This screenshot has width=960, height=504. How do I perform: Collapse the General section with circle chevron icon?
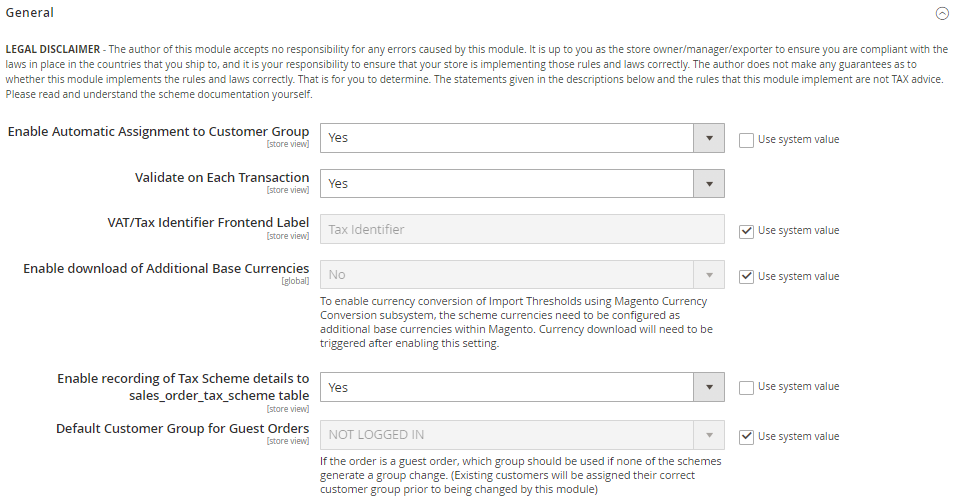941,14
